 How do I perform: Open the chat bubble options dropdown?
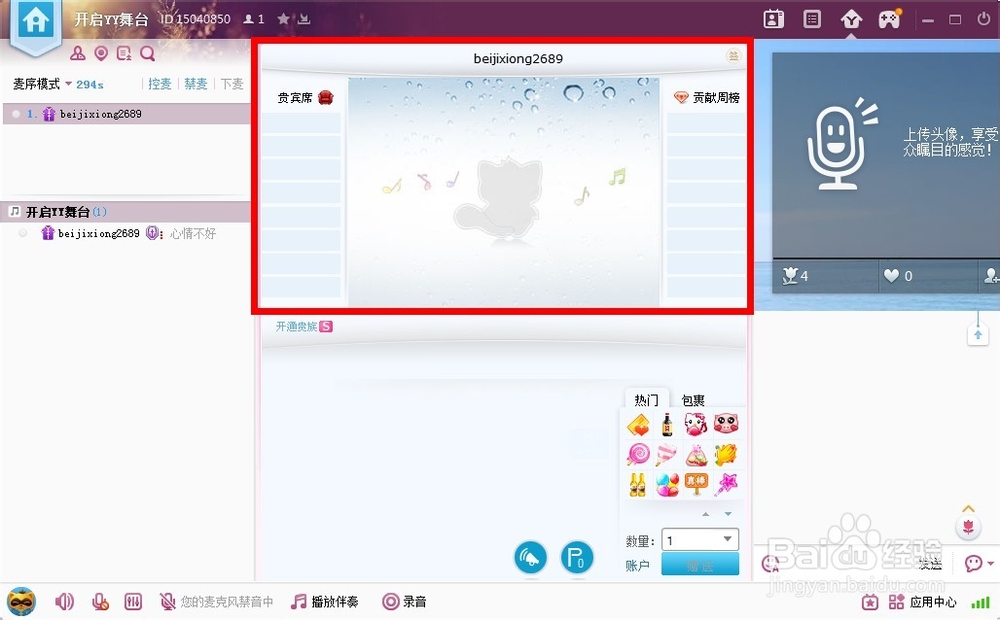979,563
